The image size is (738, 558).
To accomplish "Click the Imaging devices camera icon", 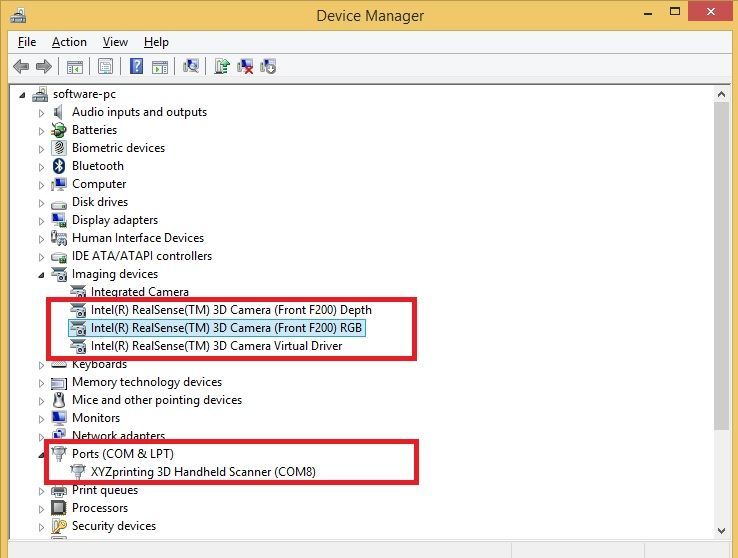I will 59,274.
